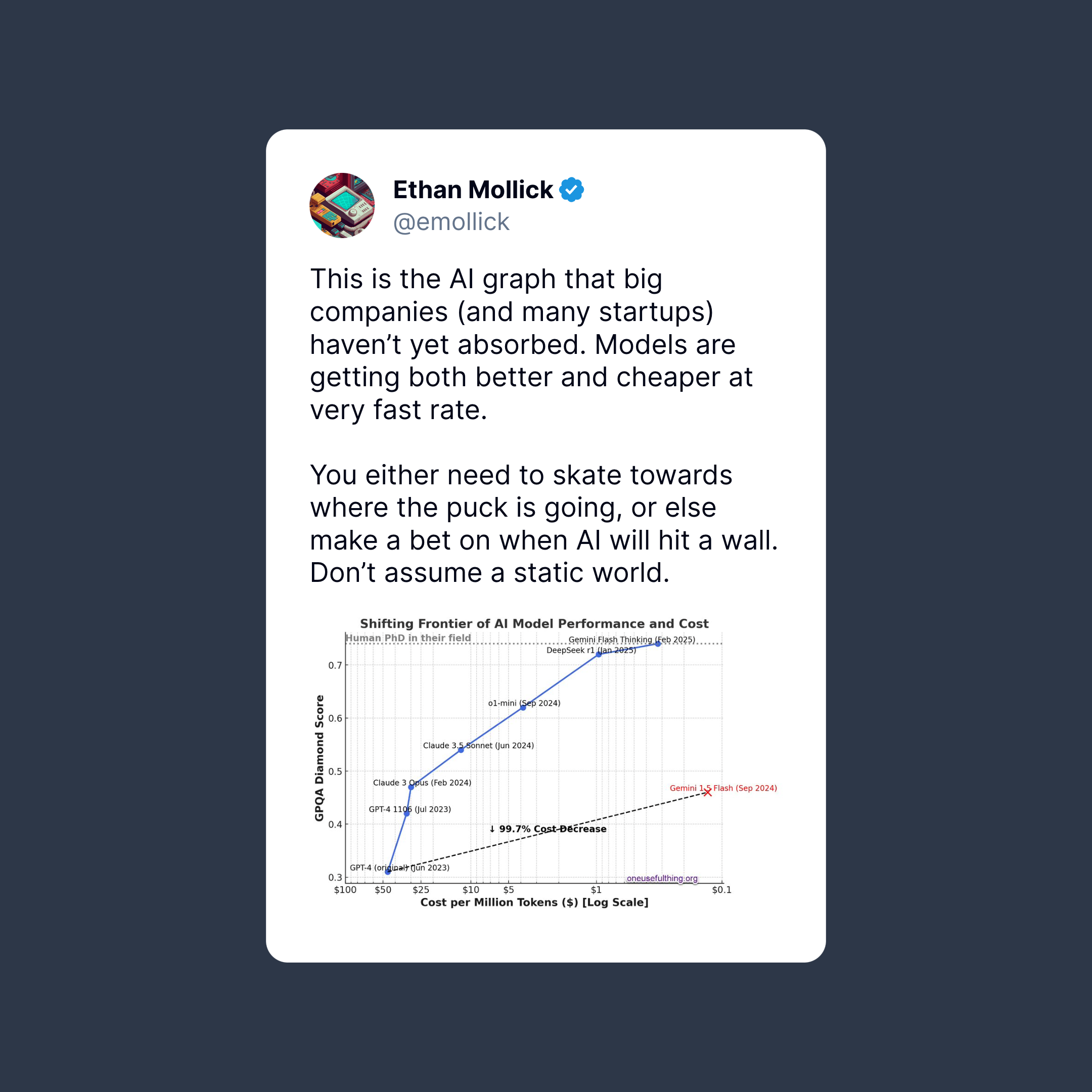Select the Claude 3 Opus data point
Viewport: 1092px width, 1092px height.
pos(411,787)
